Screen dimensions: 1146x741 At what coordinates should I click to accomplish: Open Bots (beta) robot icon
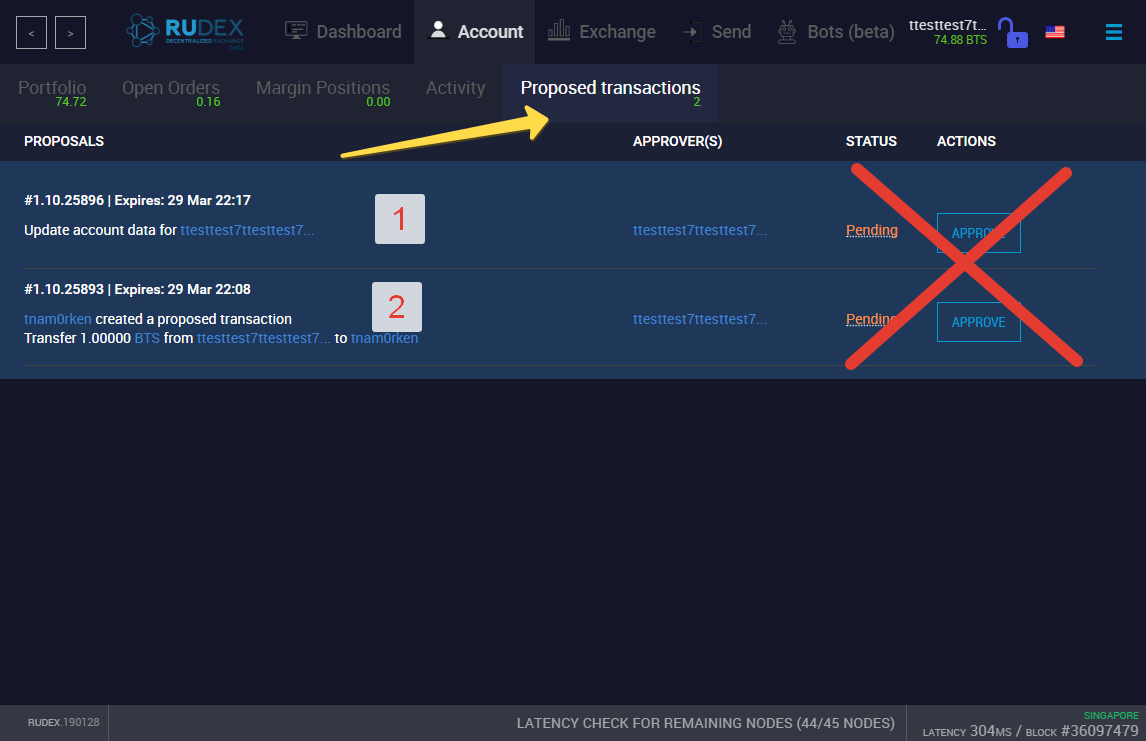pyautogui.click(x=786, y=31)
